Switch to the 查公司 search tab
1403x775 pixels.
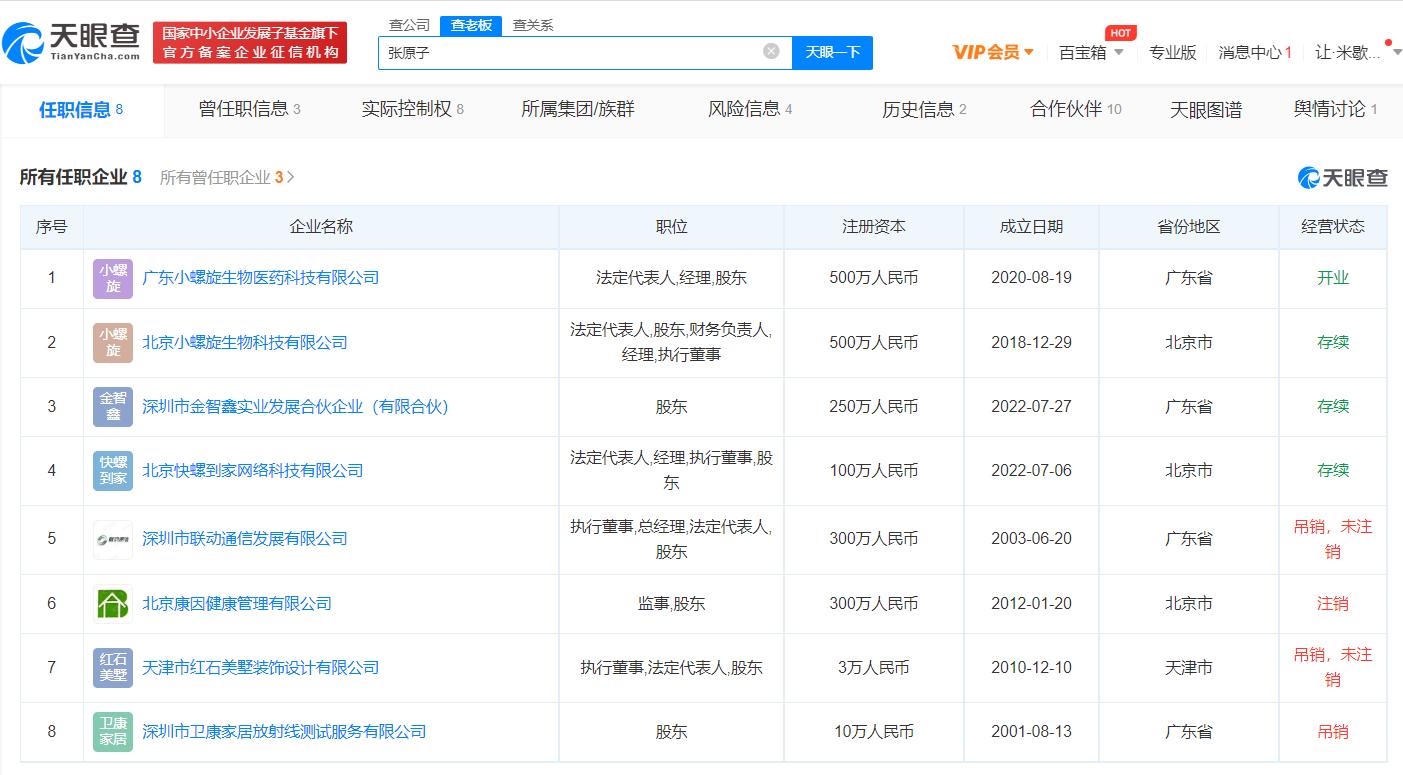click(409, 25)
